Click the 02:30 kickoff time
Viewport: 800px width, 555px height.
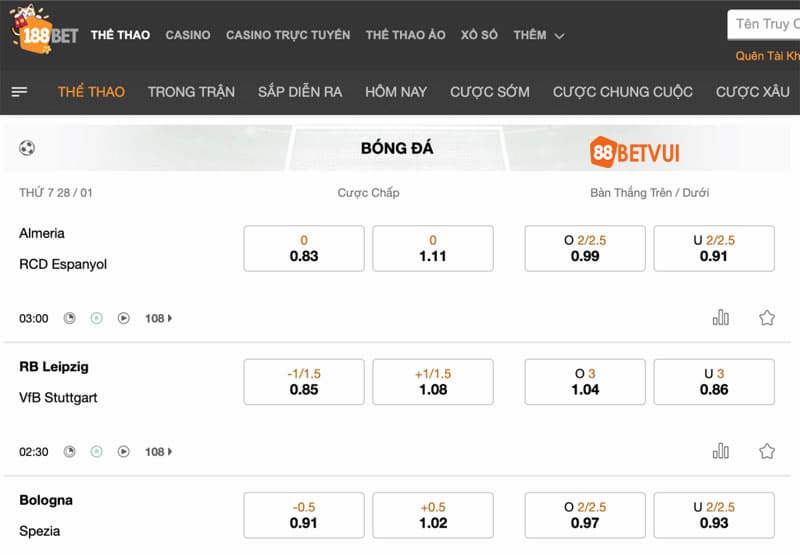coord(34,451)
